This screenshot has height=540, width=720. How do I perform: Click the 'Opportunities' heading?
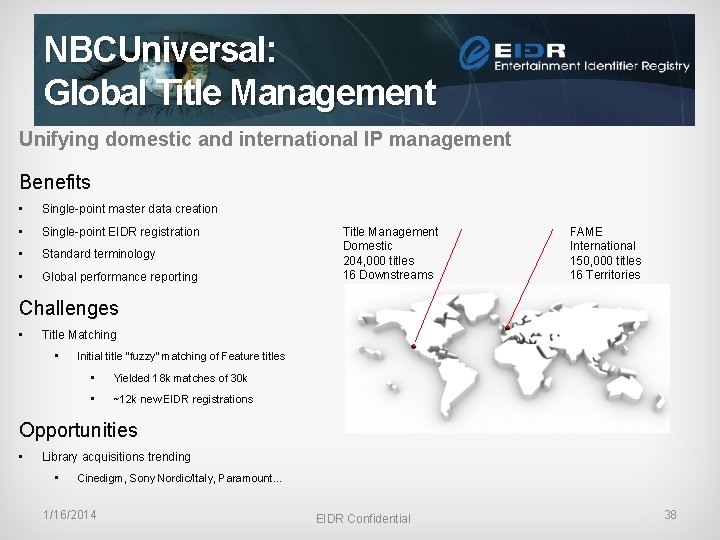tap(79, 430)
